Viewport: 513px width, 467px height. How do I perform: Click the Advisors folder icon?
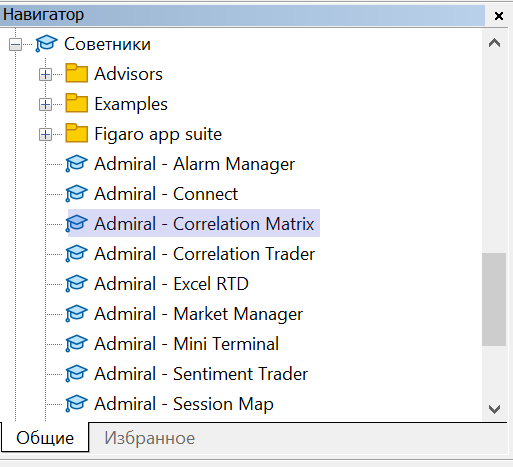[77, 73]
